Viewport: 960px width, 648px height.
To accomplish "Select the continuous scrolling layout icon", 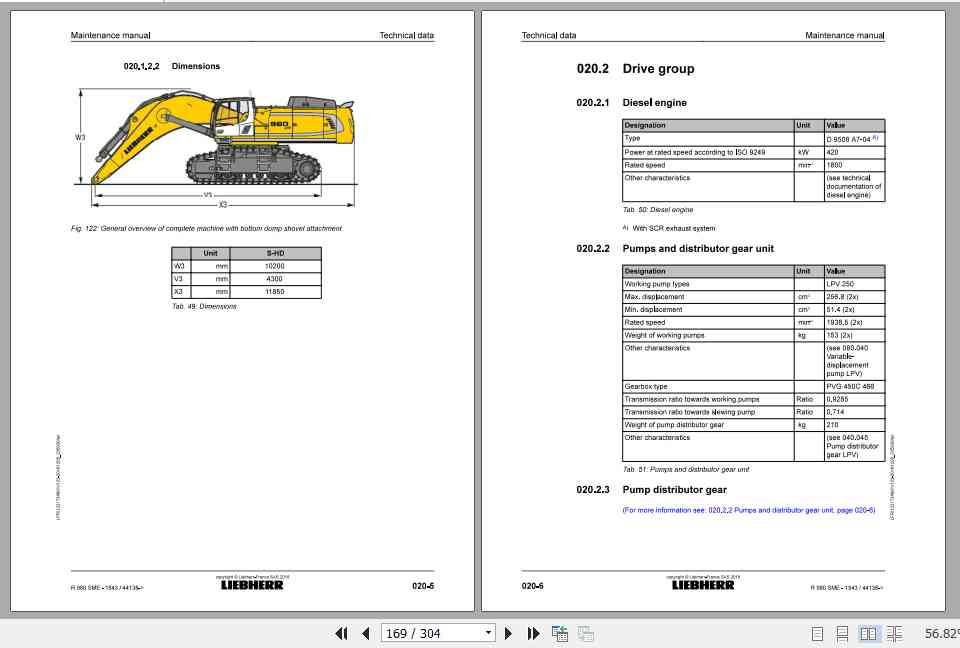I will pos(843,633).
